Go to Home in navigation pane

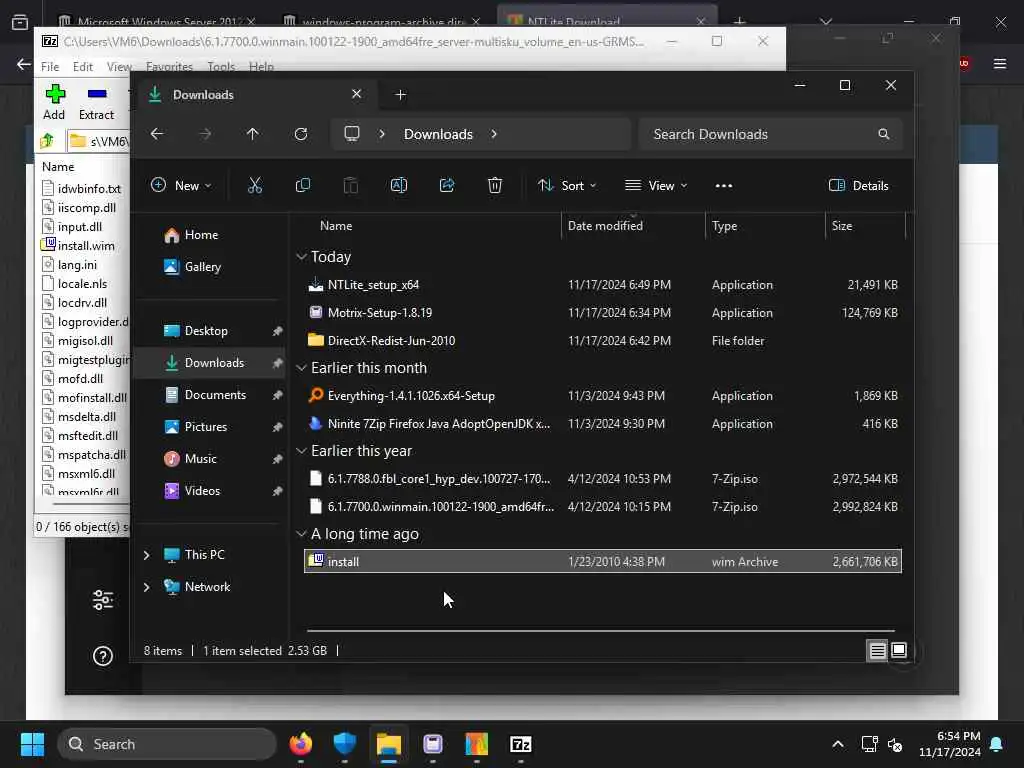click(201, 234)
